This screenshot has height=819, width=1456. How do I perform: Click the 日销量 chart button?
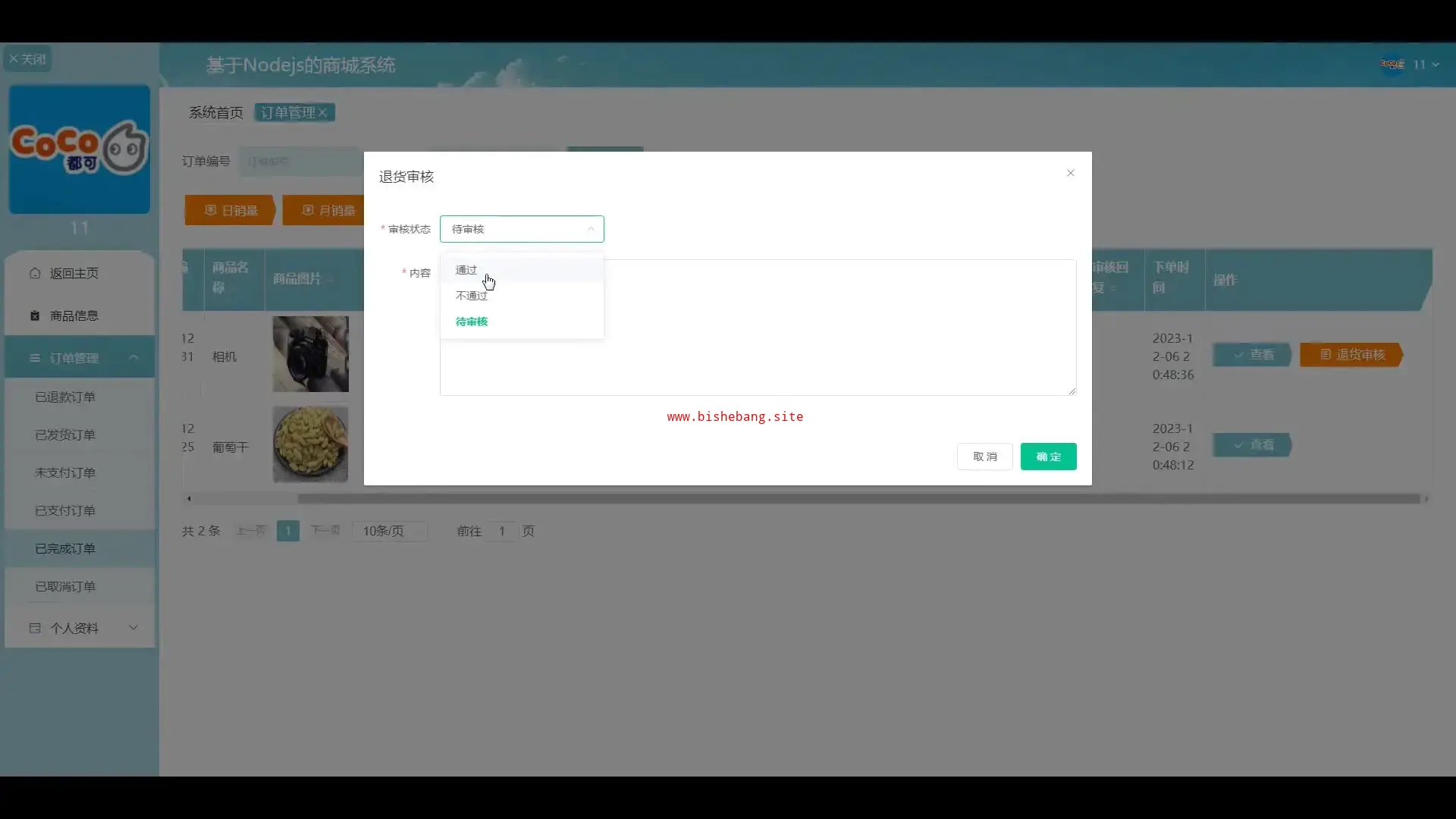[231, 210]
